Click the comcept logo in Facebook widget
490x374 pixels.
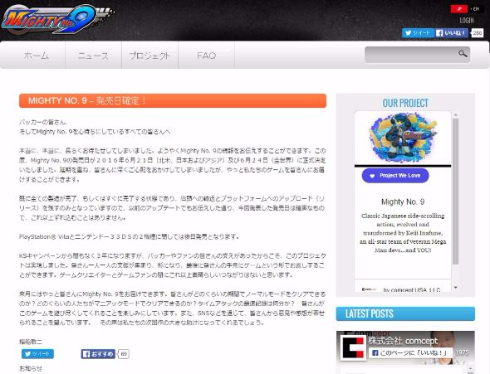coord(353,348)
